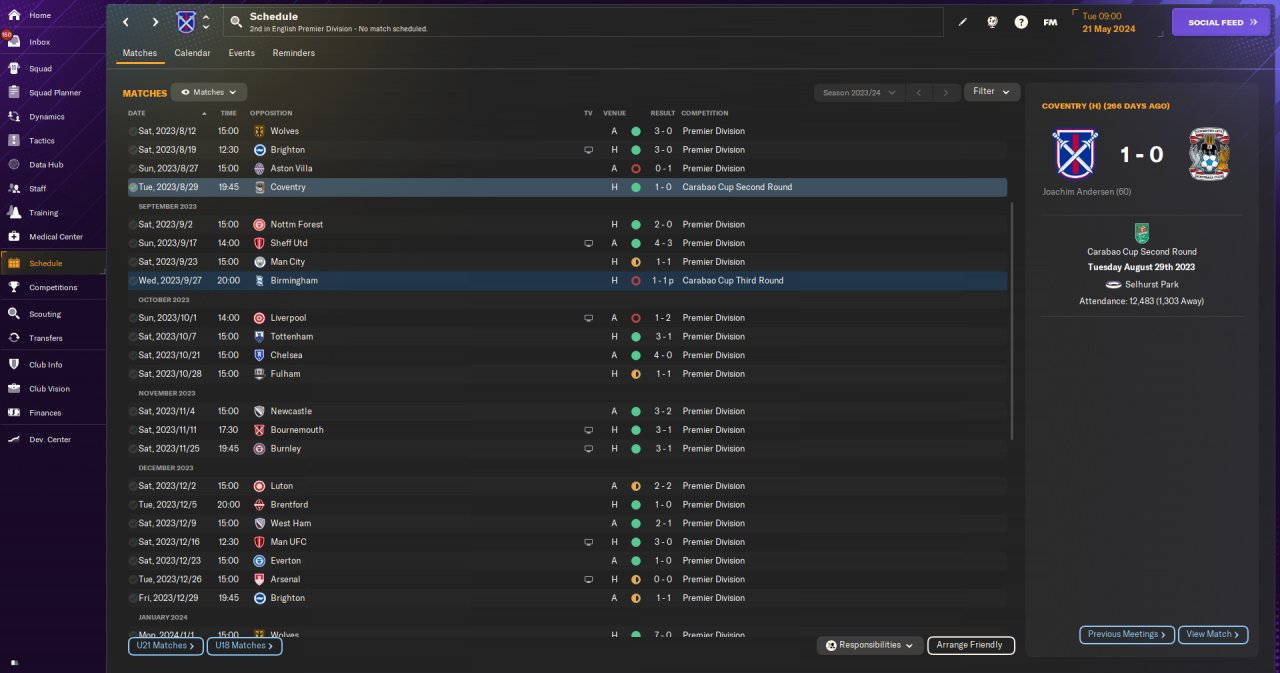Go to next season arrow

click(x=946, y=92)
